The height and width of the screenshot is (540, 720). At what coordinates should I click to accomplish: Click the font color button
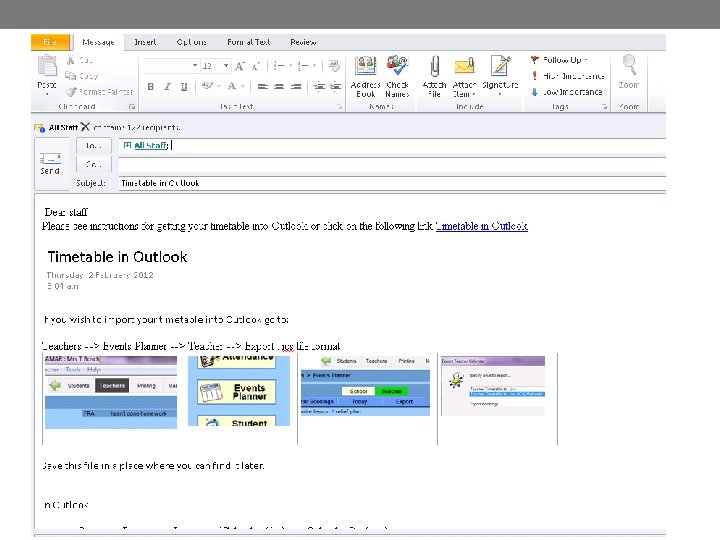coord(232,86)
